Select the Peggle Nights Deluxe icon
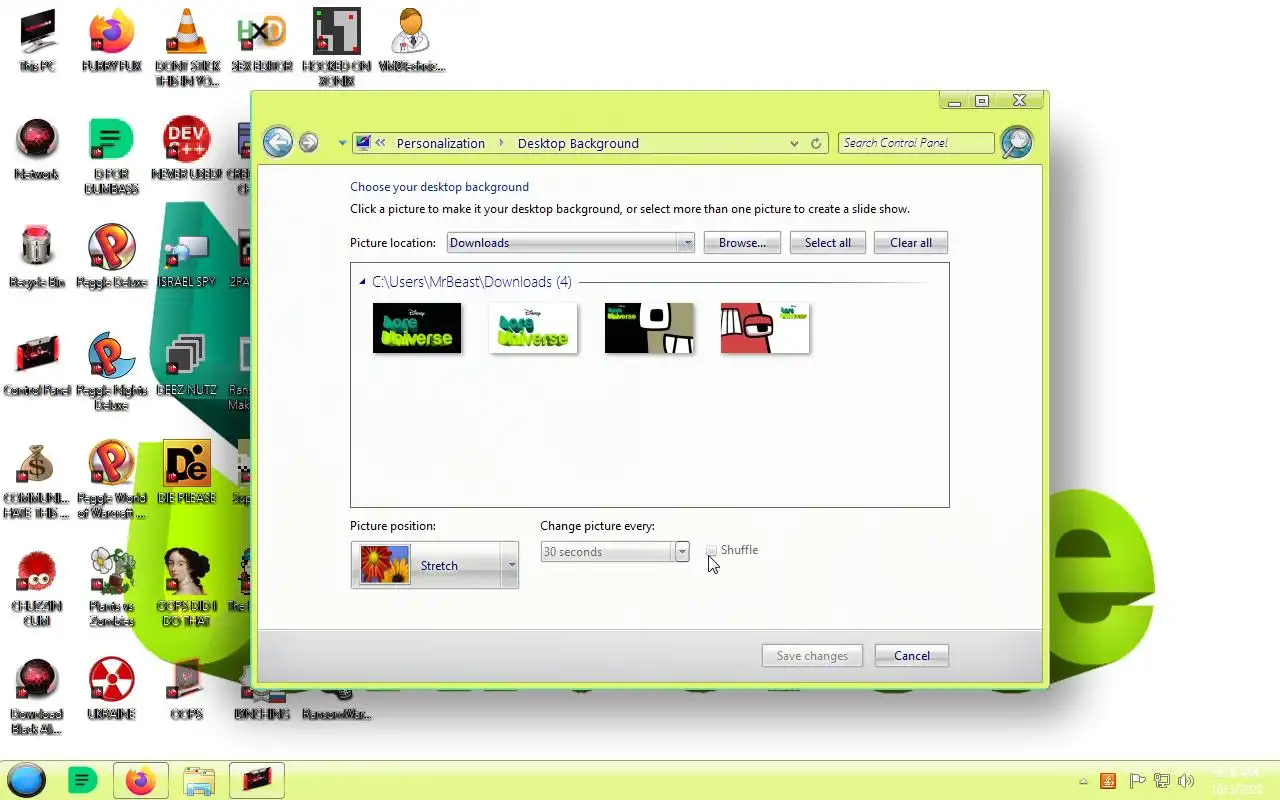 tap(111, 371)
